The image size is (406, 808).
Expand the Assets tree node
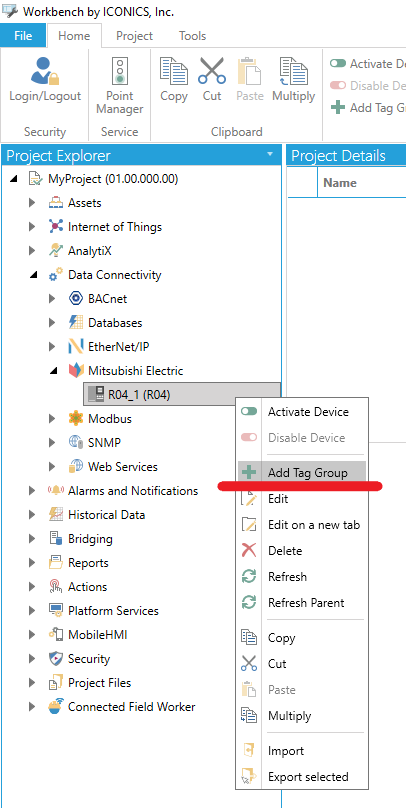[32, 203]
